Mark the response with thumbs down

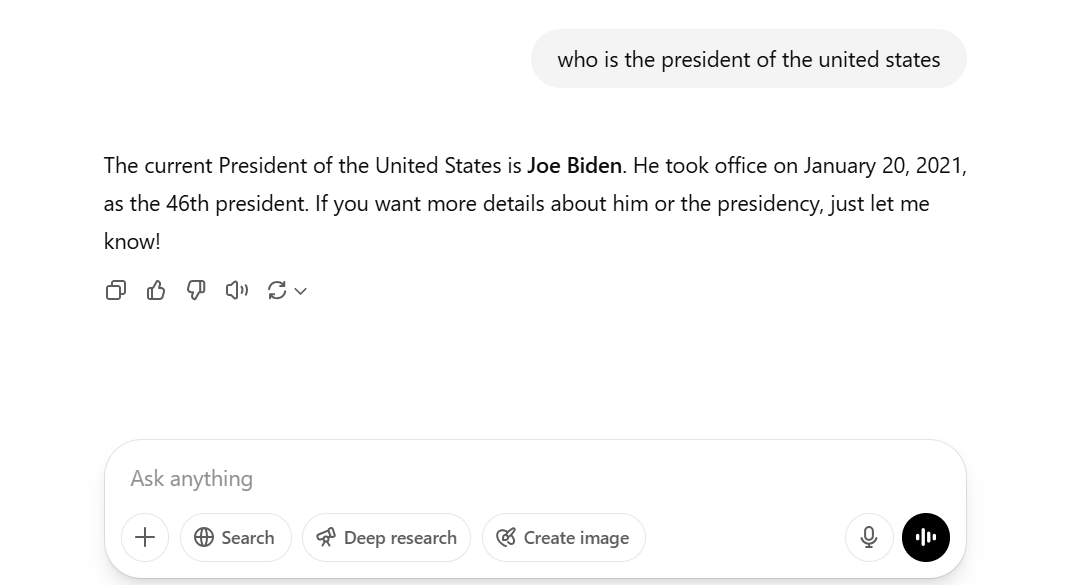pos(196,290)
